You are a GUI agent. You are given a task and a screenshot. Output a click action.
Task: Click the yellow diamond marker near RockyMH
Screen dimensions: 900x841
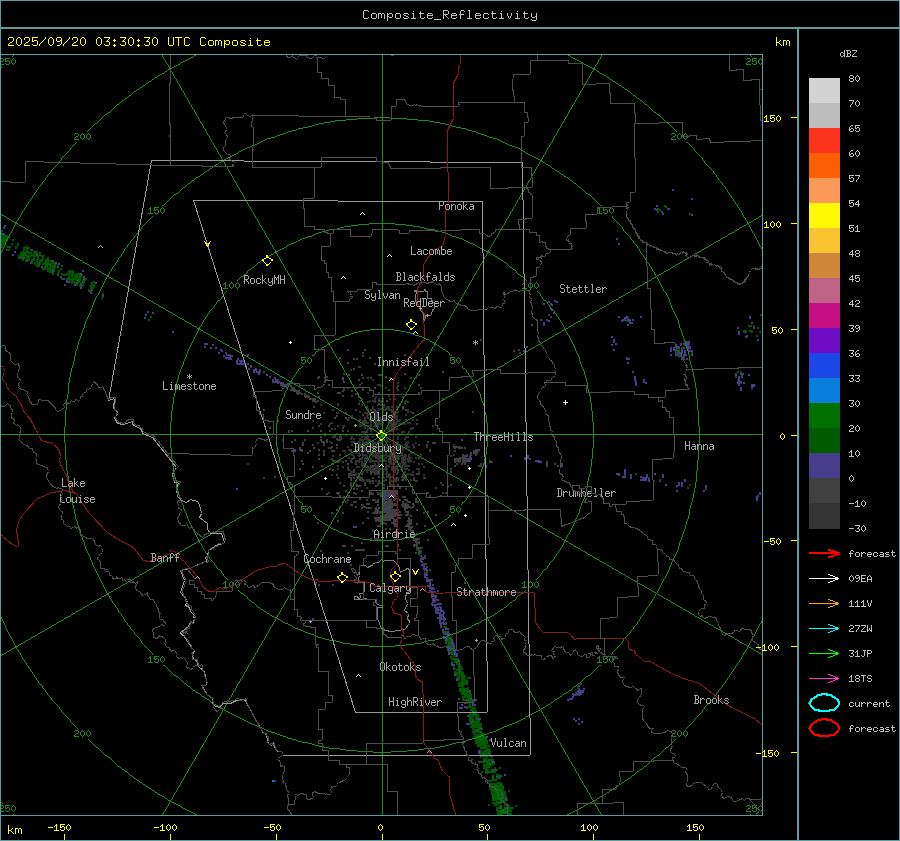click(x=267, y=260)
